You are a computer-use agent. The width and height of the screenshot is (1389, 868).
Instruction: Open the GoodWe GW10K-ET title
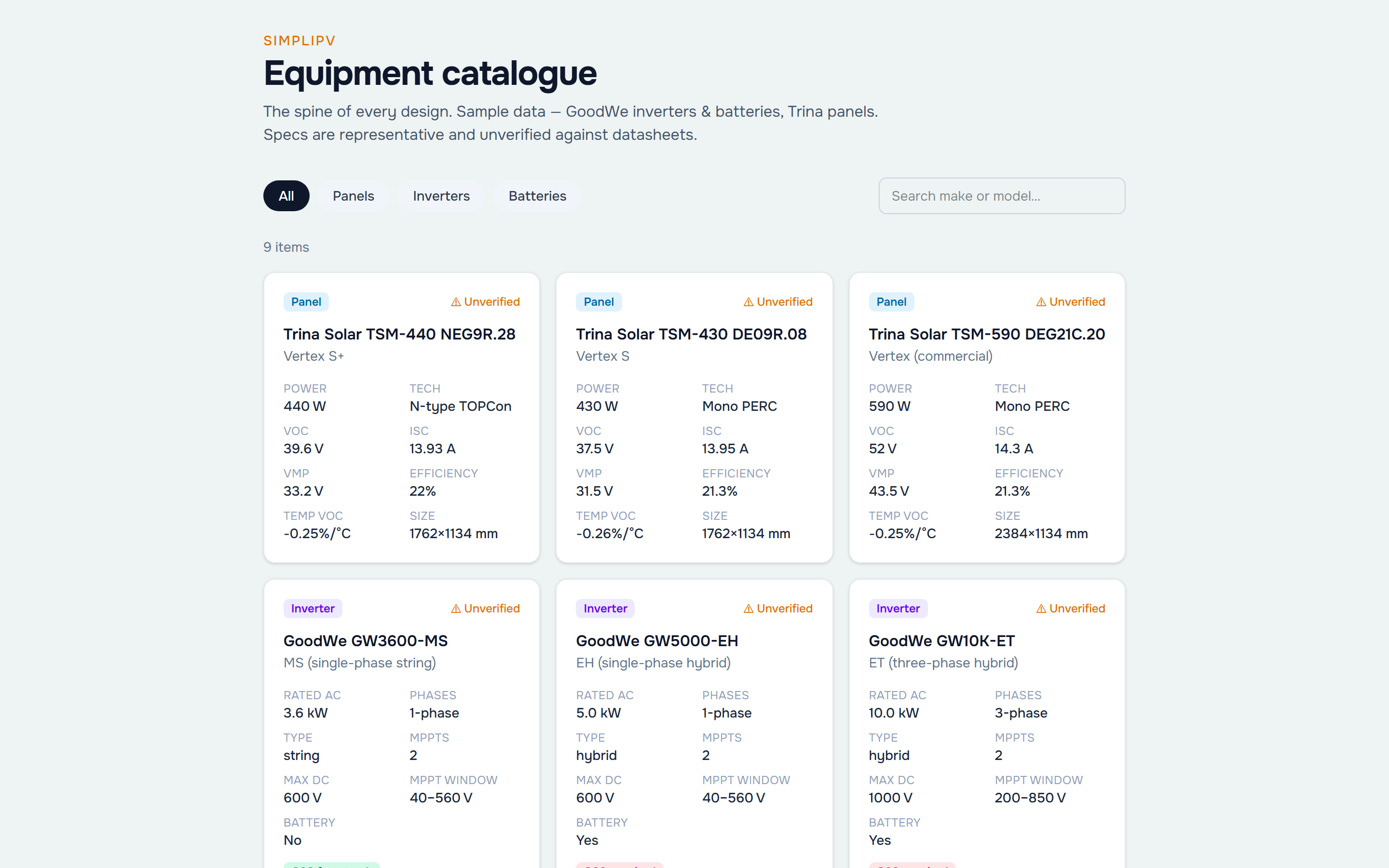tap(942, 641)
